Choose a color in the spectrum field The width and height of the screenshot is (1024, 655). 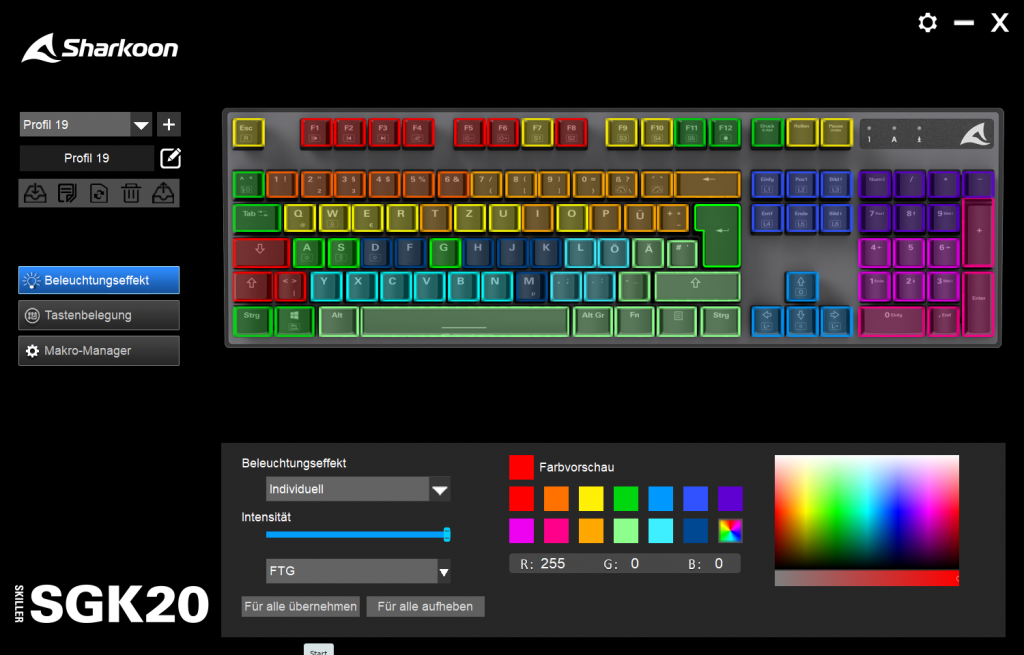[x=867, y=511]
